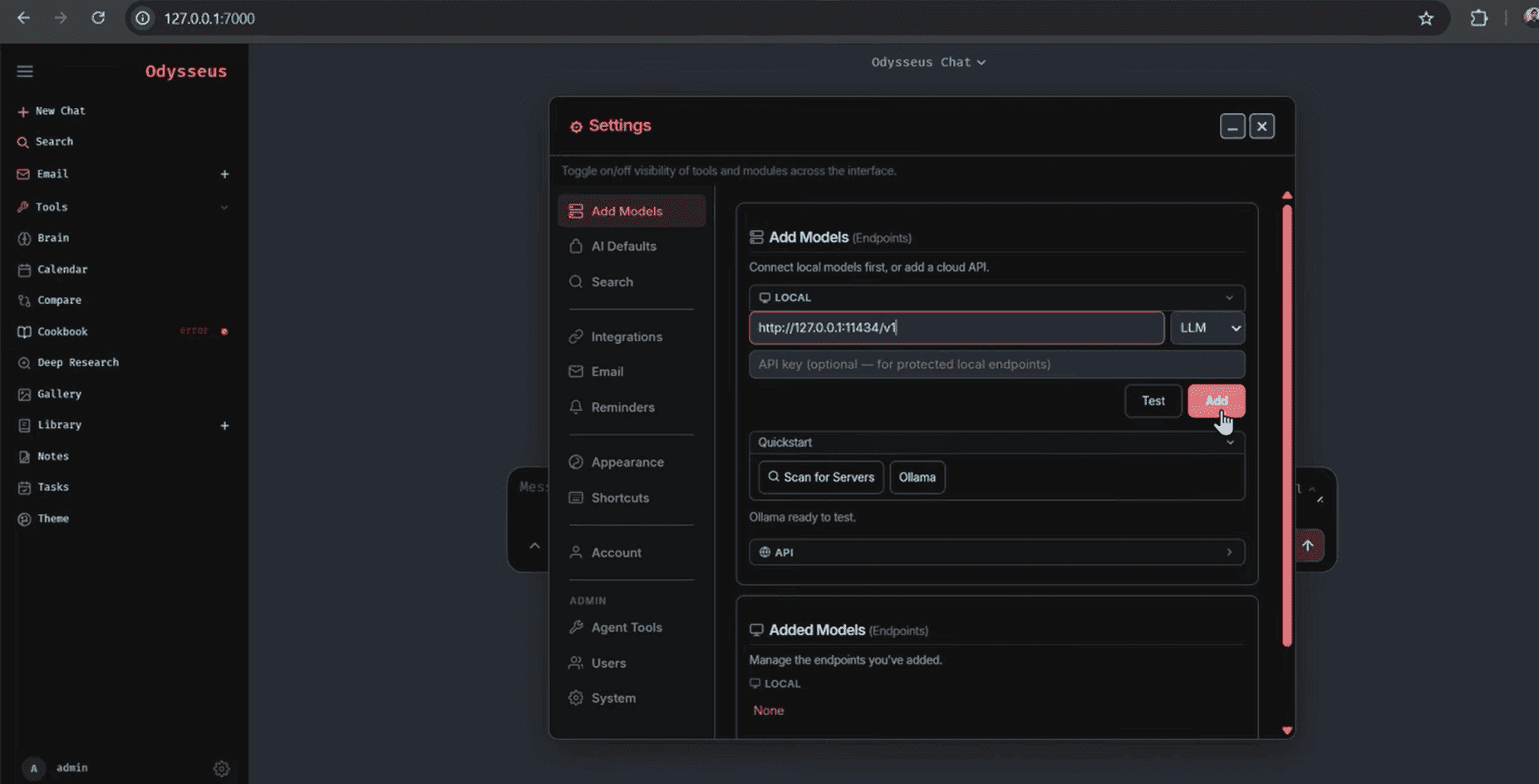Go back in the browser
This screenshot has height=784, width=1539.
(x=23, y=17)
